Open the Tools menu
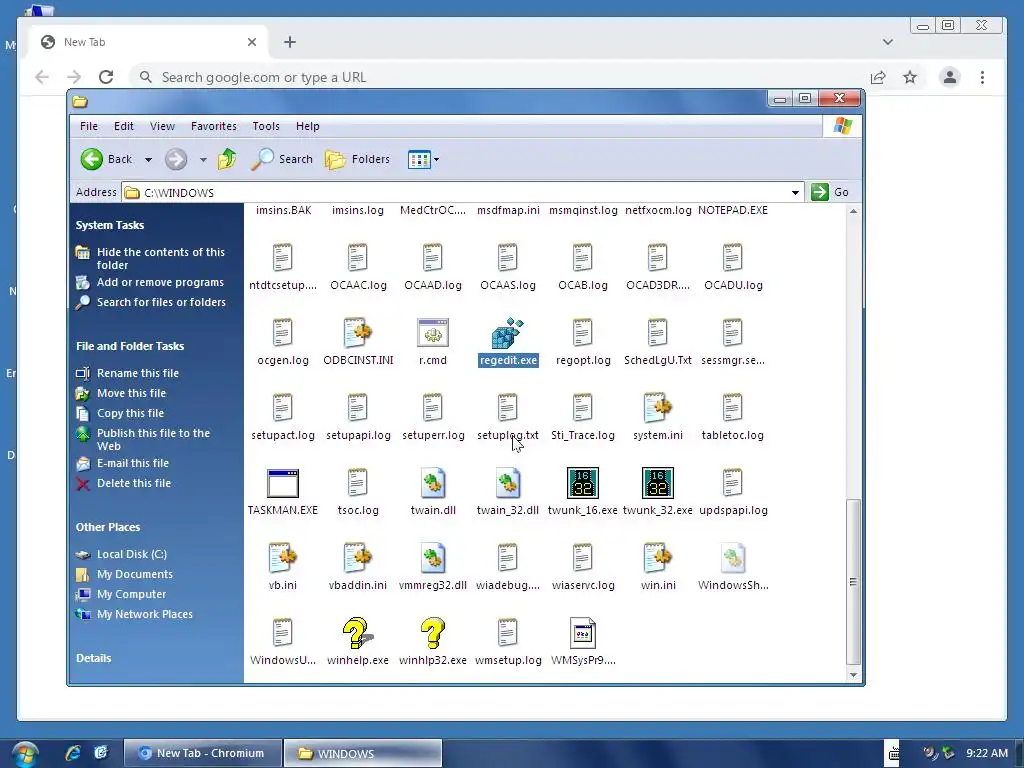1024x768 pixels. [266, 126]
